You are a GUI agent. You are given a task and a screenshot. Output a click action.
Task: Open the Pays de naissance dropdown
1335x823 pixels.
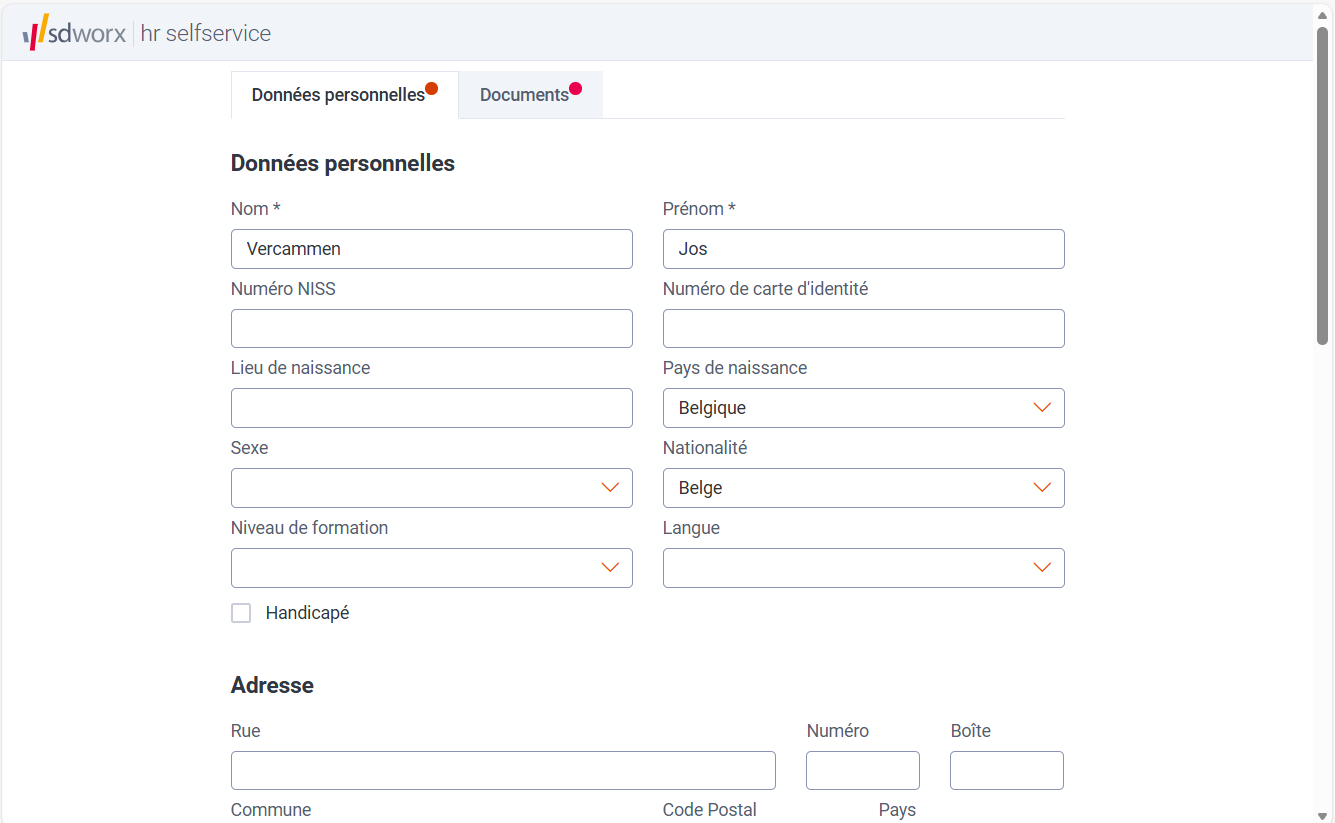pyautogui.click(x=863, y=408)
